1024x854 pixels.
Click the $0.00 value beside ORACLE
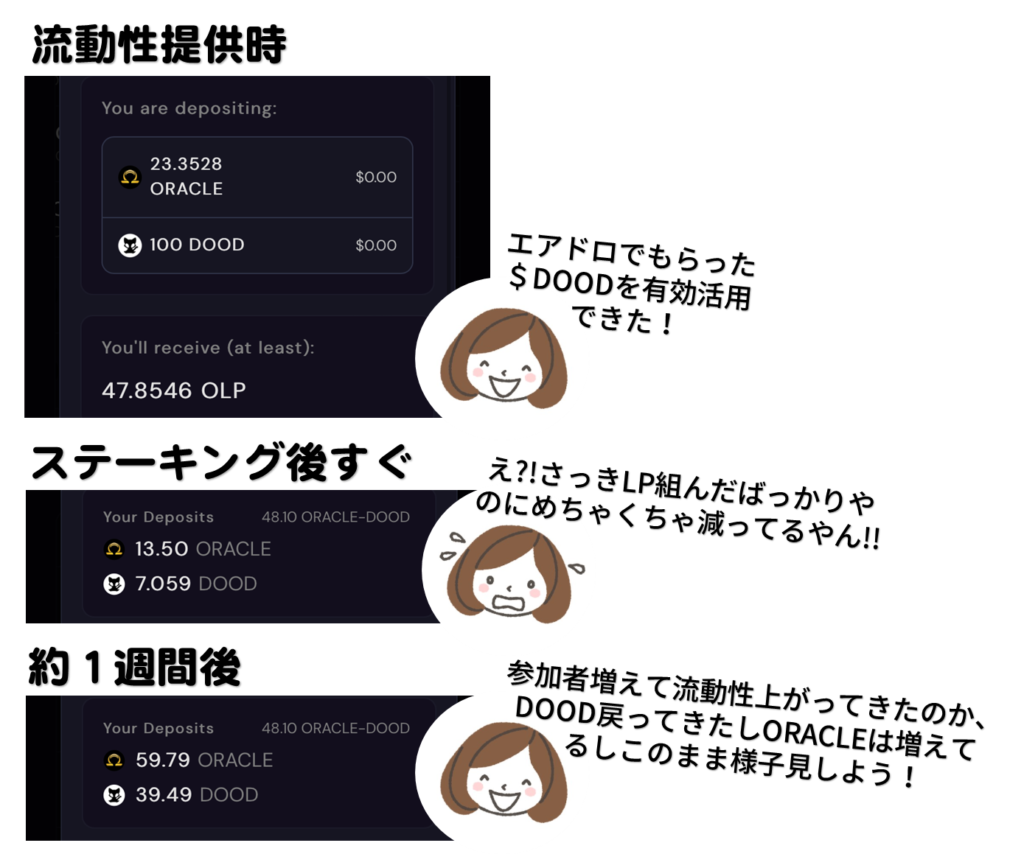(x=376, y=177)
